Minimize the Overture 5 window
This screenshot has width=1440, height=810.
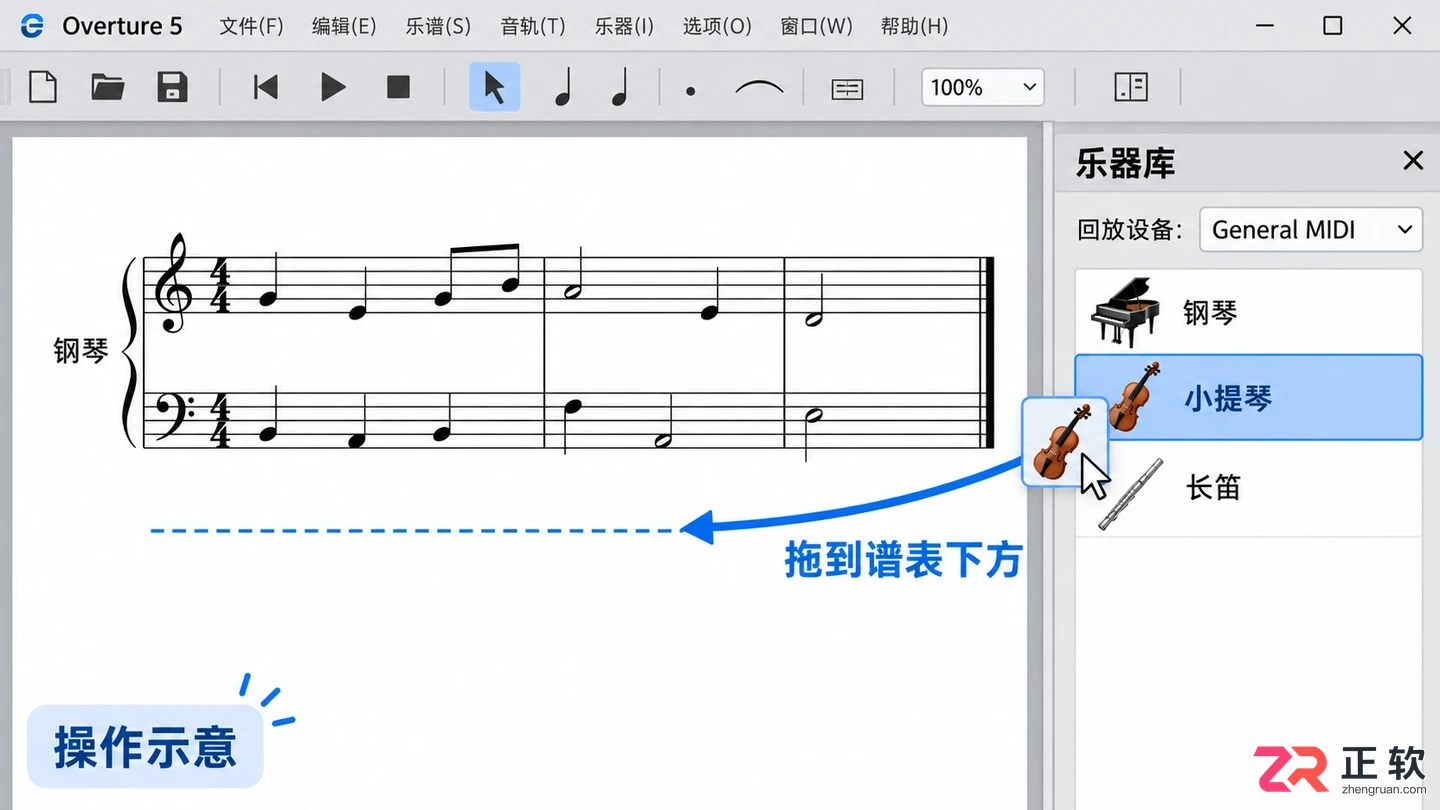(1264, 26)
